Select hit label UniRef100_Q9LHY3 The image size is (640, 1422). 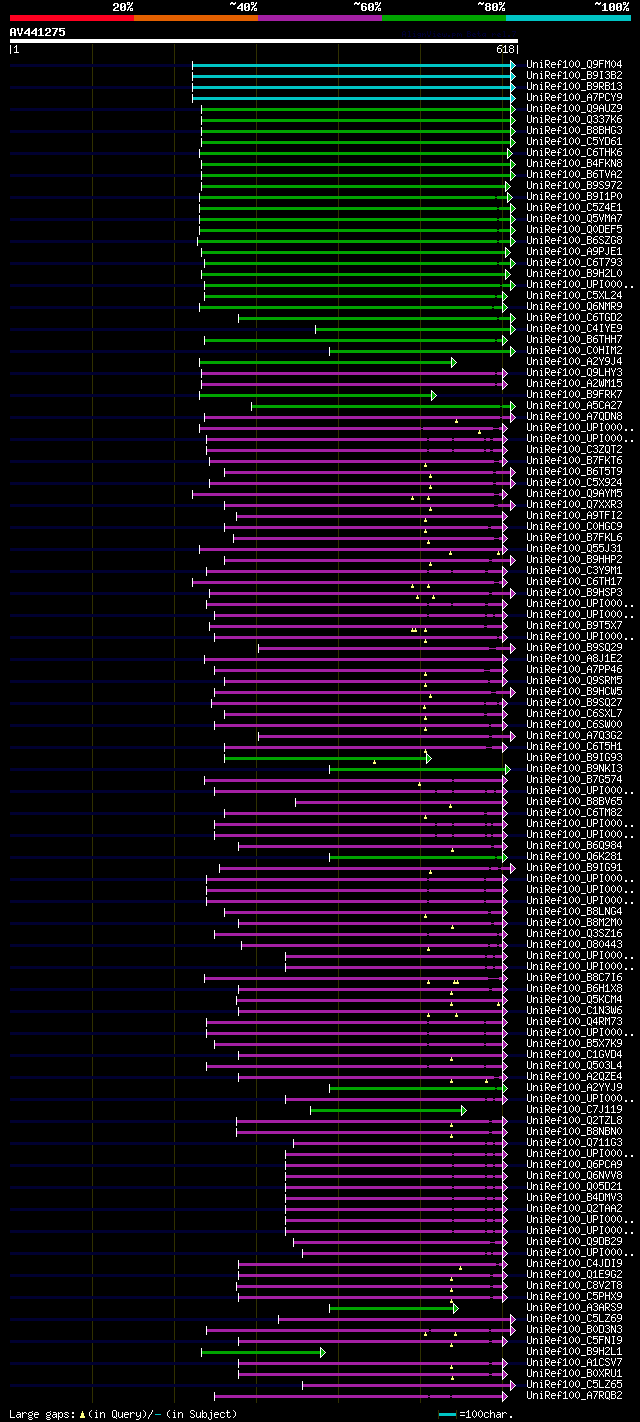pyautogui.click(x=574, y=372)
